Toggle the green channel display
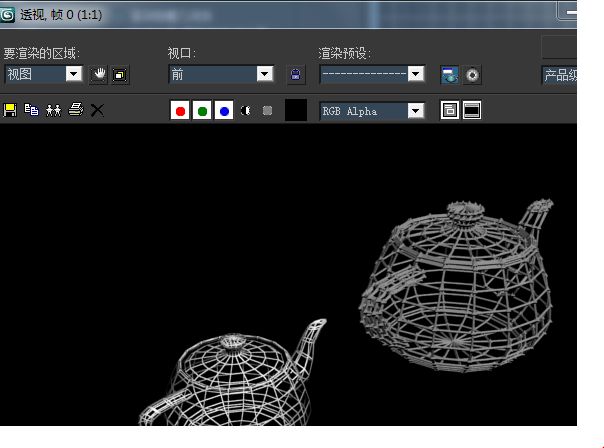Viewport: 604px width, 448px height. coord(202,111)
